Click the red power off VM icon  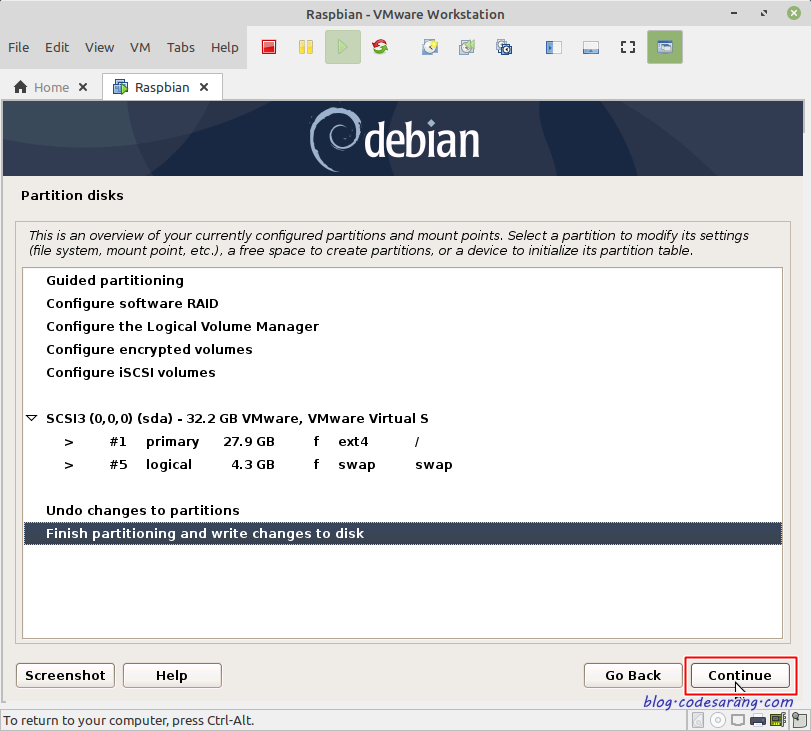[269, 47]
